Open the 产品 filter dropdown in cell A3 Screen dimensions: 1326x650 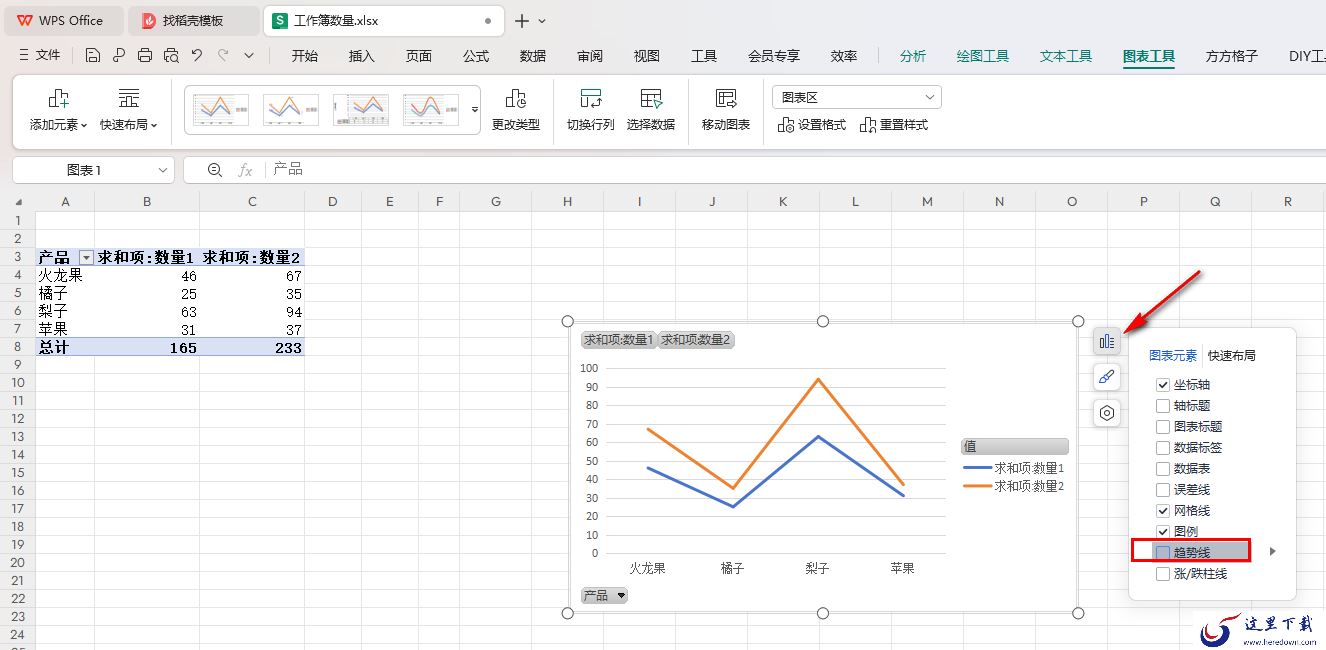click(86, 258)
